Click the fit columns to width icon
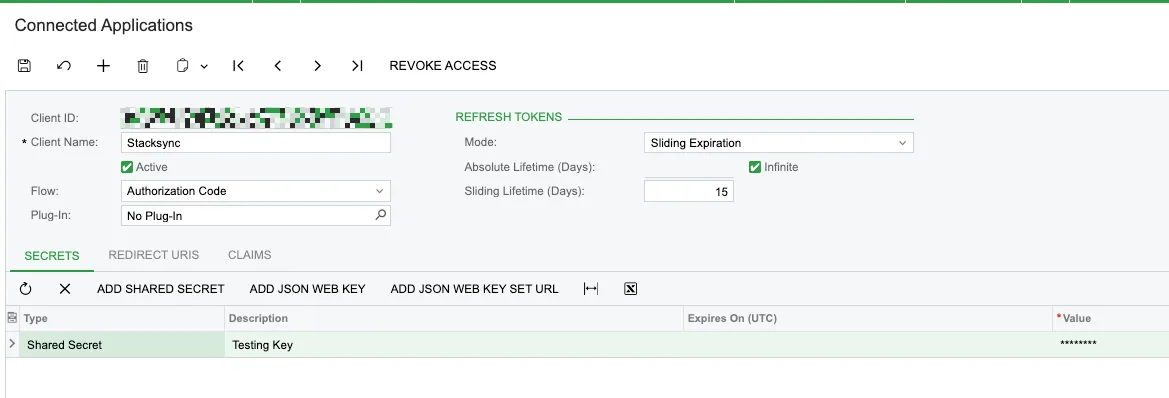1169x398 pixels. point(590,288)
